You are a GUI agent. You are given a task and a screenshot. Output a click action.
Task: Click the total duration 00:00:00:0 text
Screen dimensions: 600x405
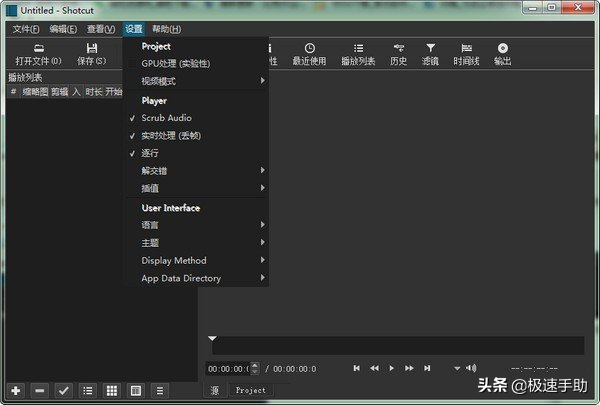click(295, 369)
